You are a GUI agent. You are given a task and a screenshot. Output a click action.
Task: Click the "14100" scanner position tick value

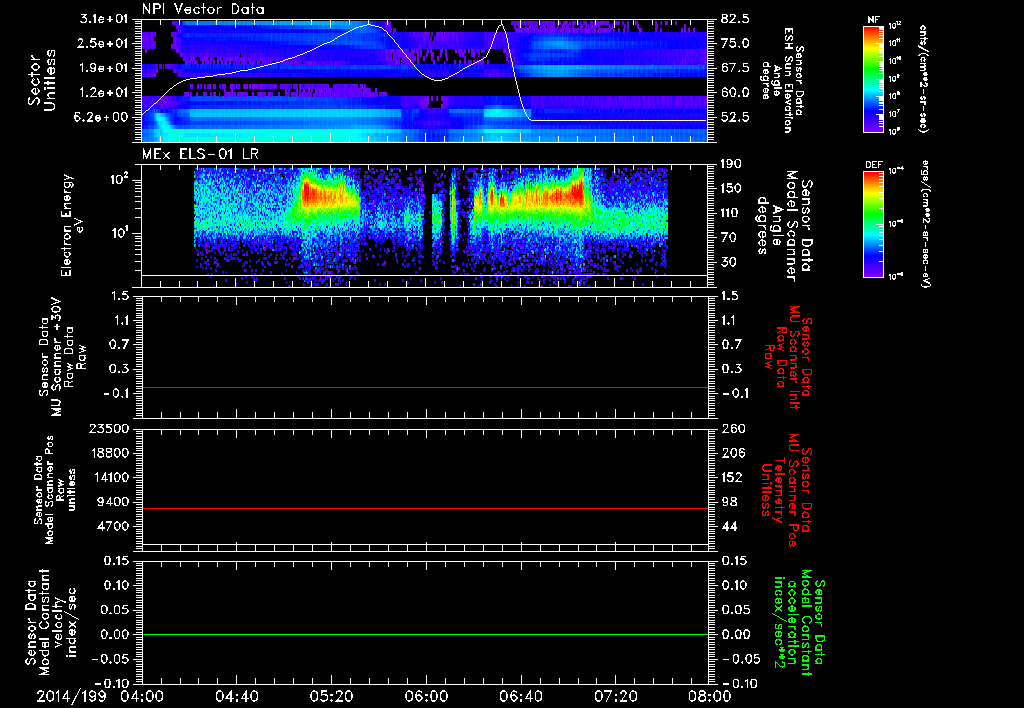click(x=110, y=477)
